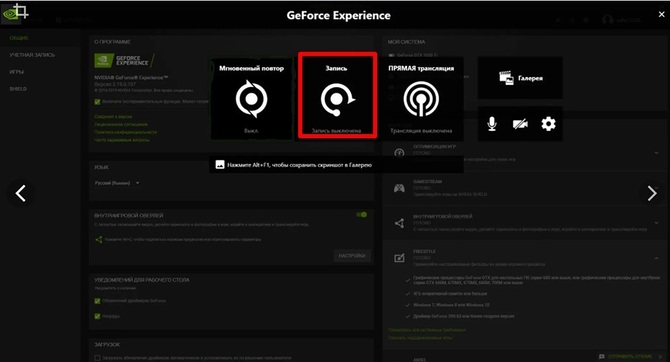Screen dimensions: 670x362
Task: Click the crop icon at top left
Action: [21, 11]
